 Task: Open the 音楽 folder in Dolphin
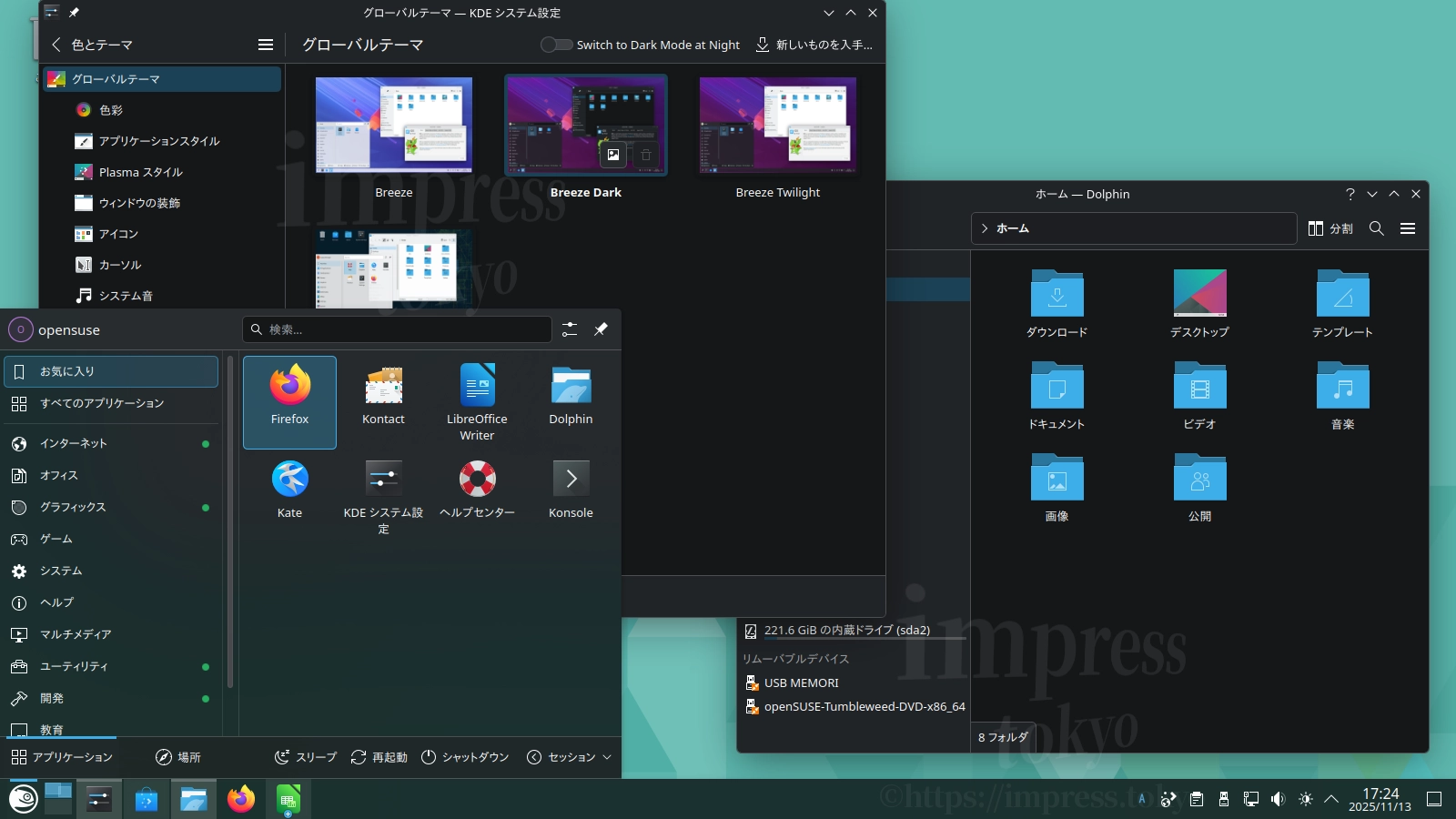click(1342, 396)
